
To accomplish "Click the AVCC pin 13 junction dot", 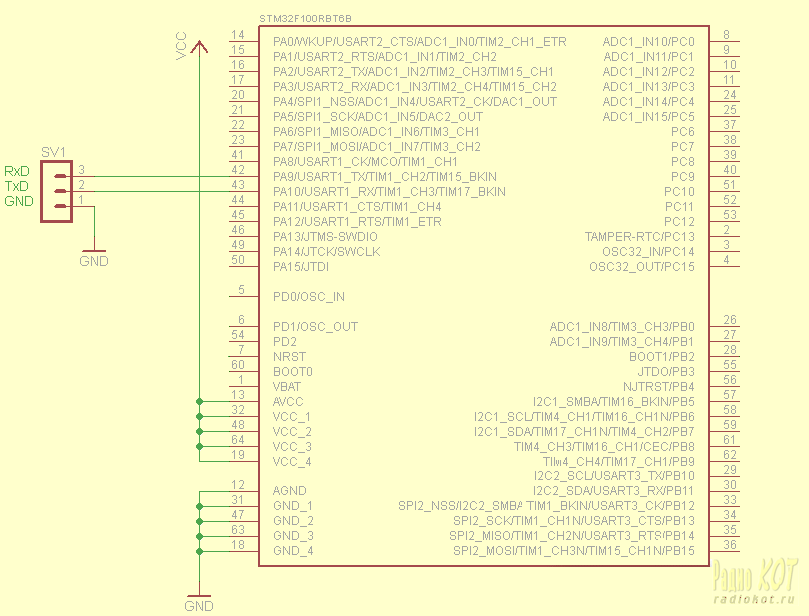I will [x=200, y=401].
